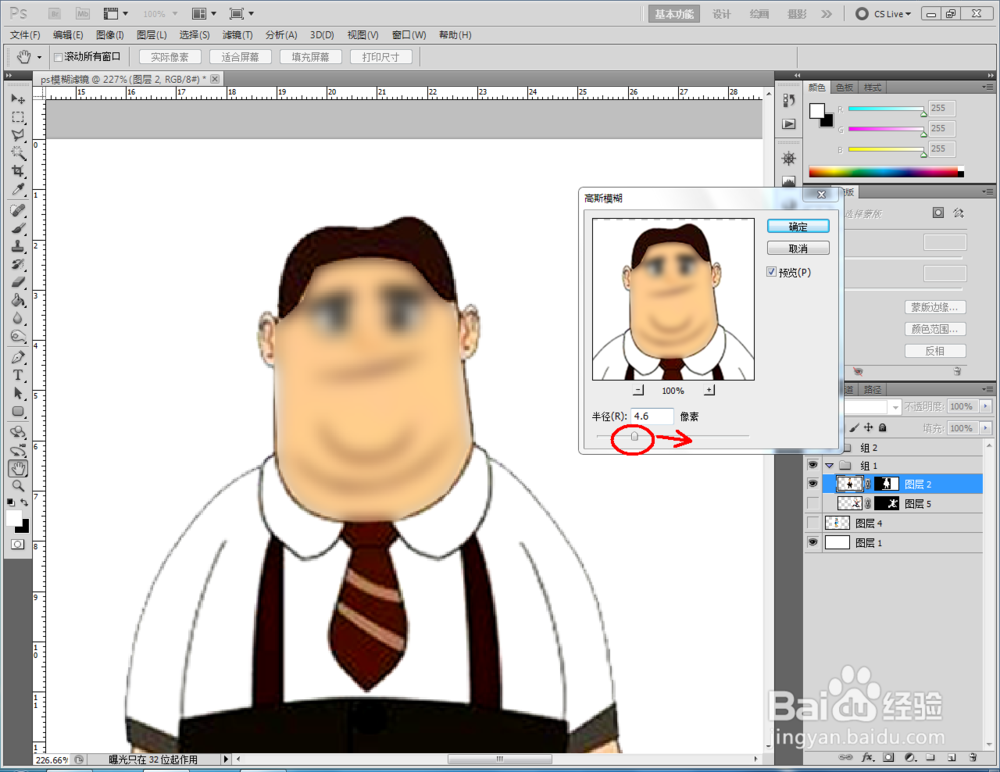Viewport: 1000px width, 772px height.
Task: Zoom in preview with the plus button
Action: pyautogui.click(x=709, y=390)
